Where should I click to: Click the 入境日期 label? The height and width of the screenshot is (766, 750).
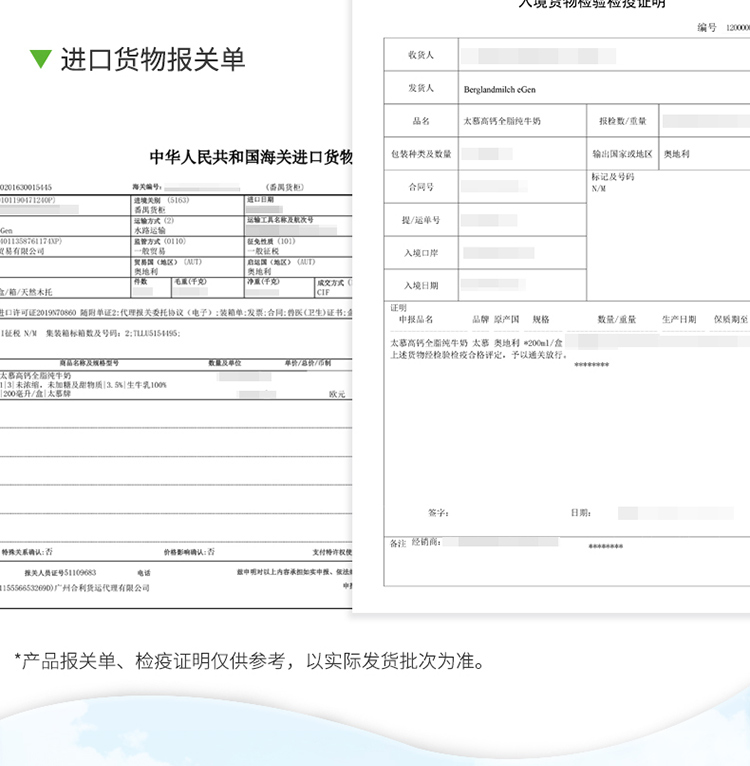[x=421, y=286]
